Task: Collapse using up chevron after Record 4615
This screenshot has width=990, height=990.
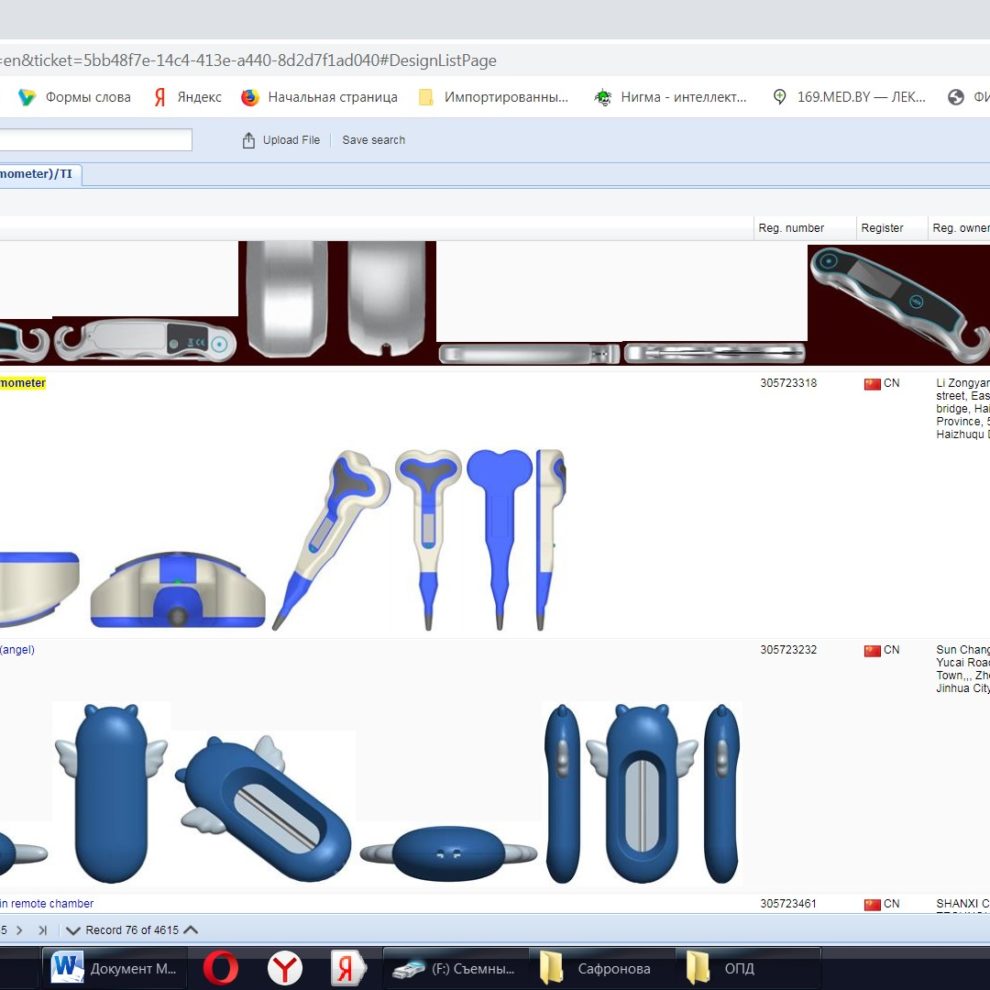Action: tap(191, 930)
